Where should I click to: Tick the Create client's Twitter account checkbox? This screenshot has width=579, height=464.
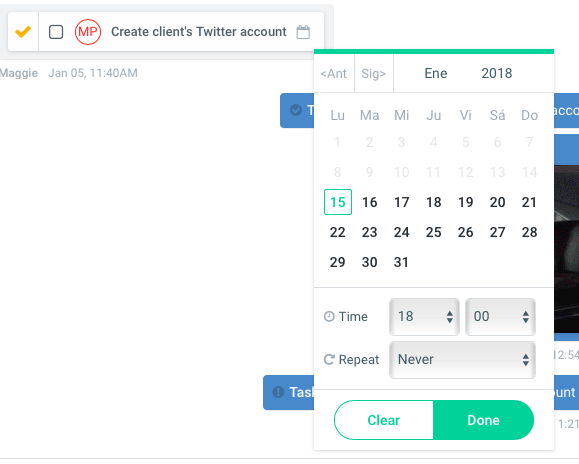(x=56, y=32)
